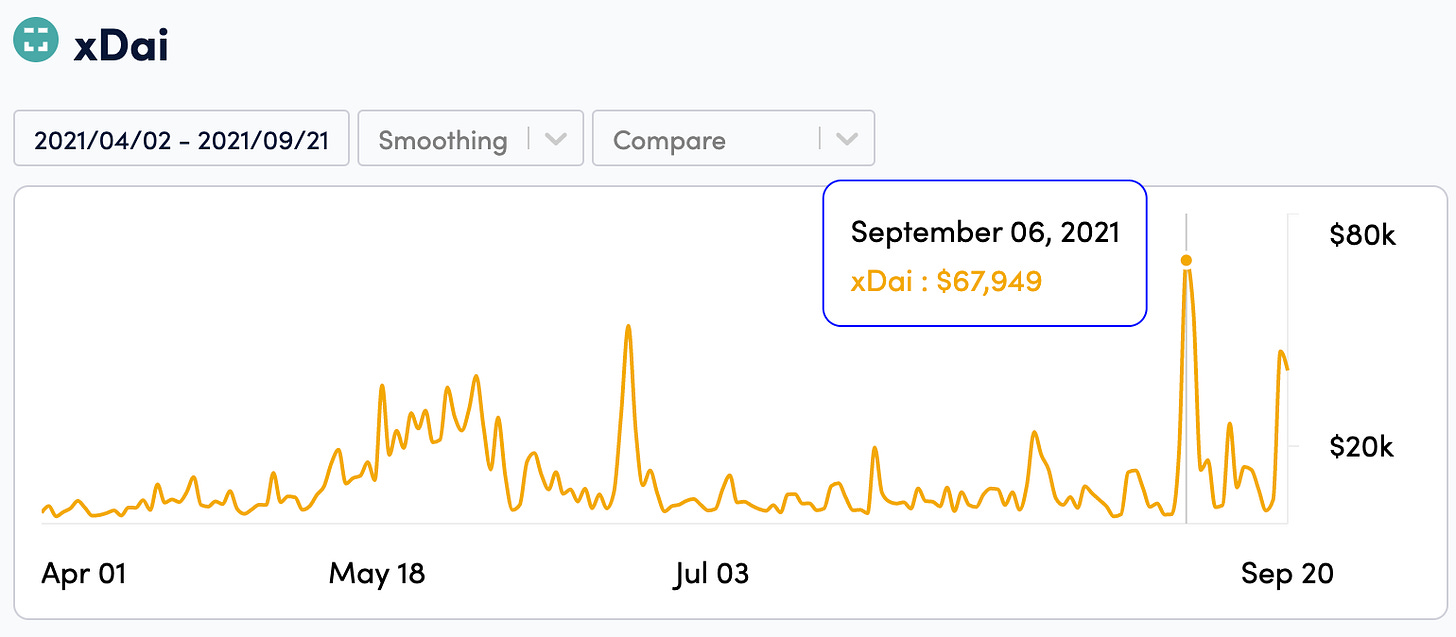Click the May 18 x-axis label
1456x637 pixels.
click(377, 573)
